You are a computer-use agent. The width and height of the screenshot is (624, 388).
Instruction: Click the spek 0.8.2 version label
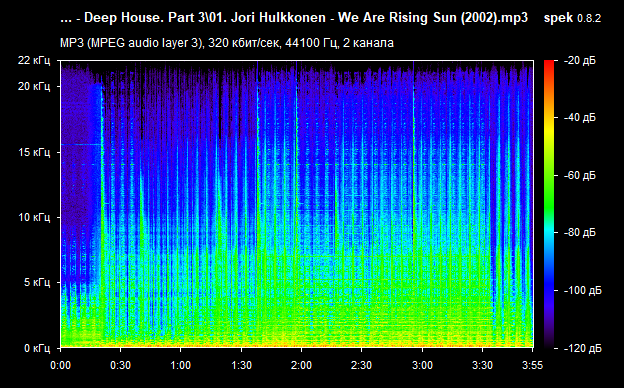[572, 18]
